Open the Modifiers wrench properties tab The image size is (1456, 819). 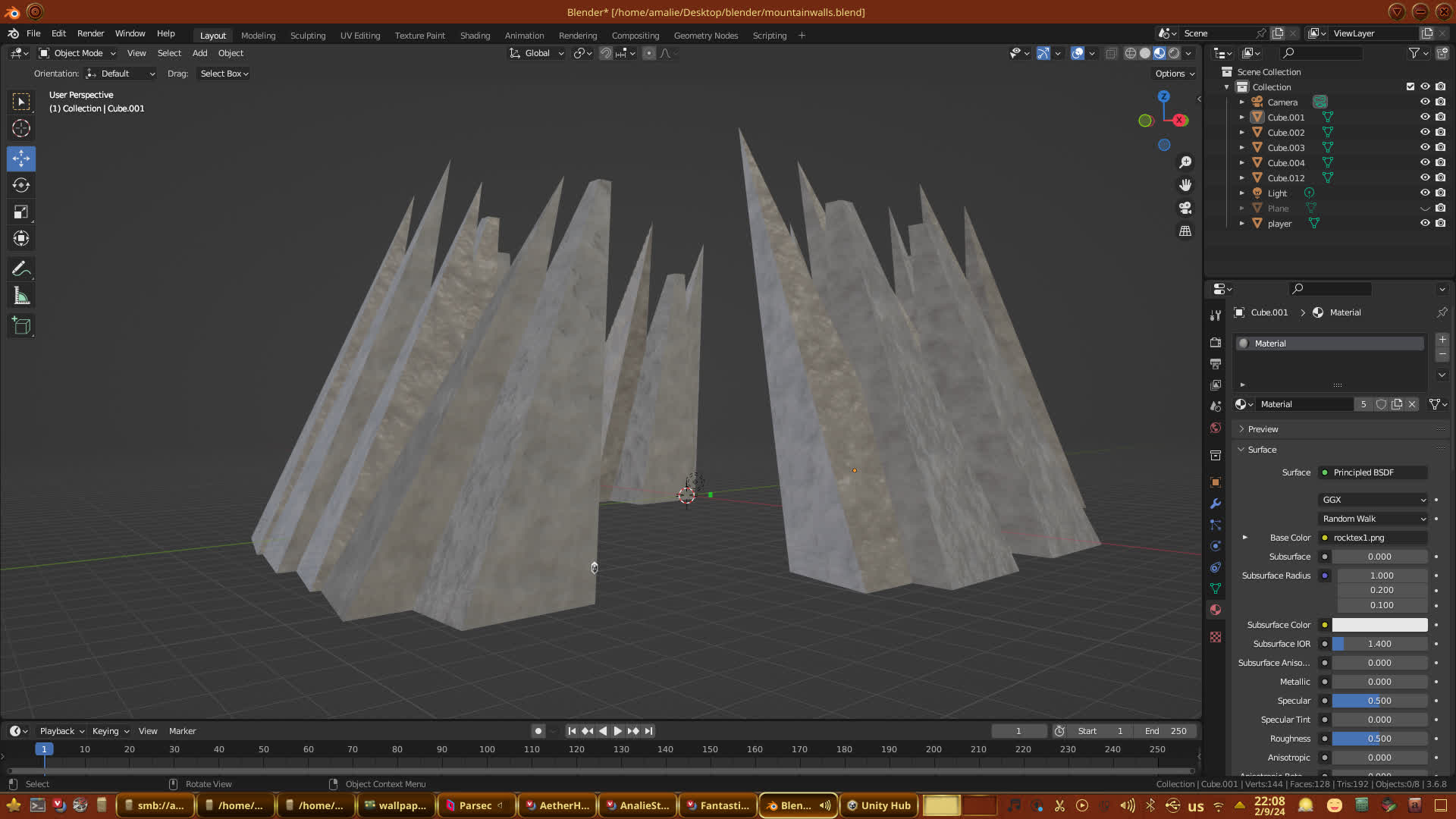1216,504
